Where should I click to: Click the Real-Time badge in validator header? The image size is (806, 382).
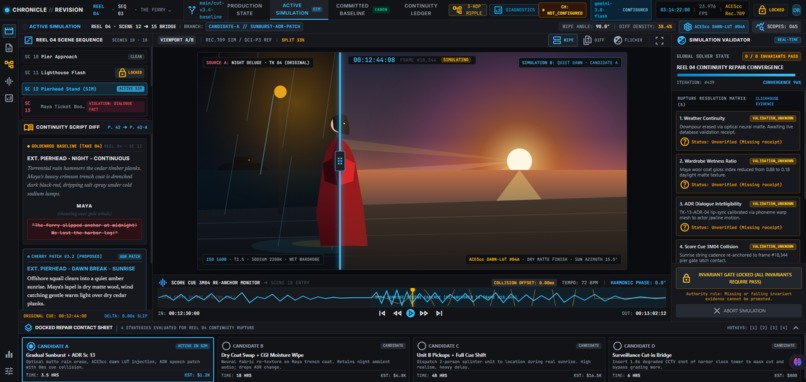(787, 40)
